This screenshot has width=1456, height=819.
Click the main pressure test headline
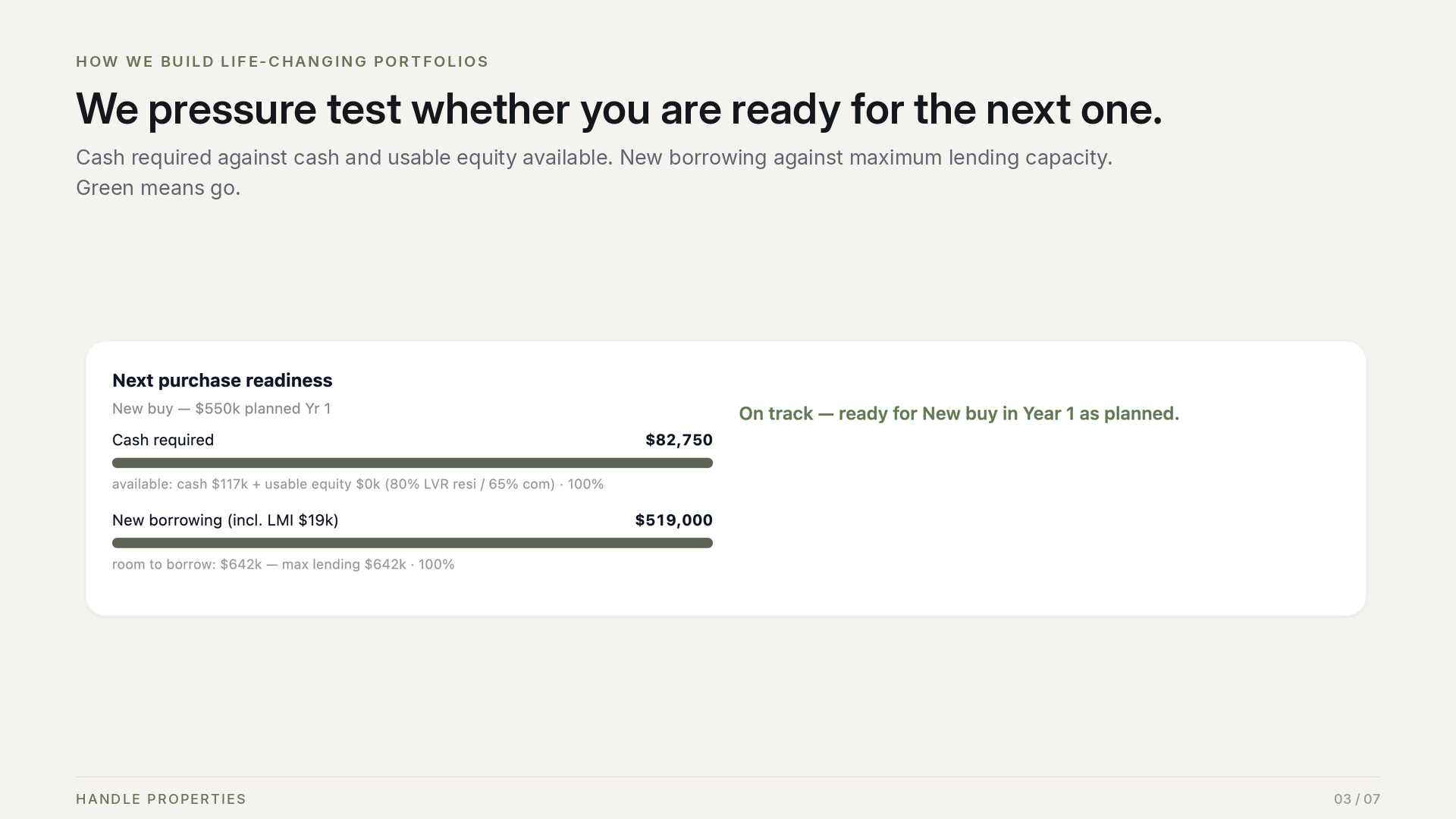(619, 109)
